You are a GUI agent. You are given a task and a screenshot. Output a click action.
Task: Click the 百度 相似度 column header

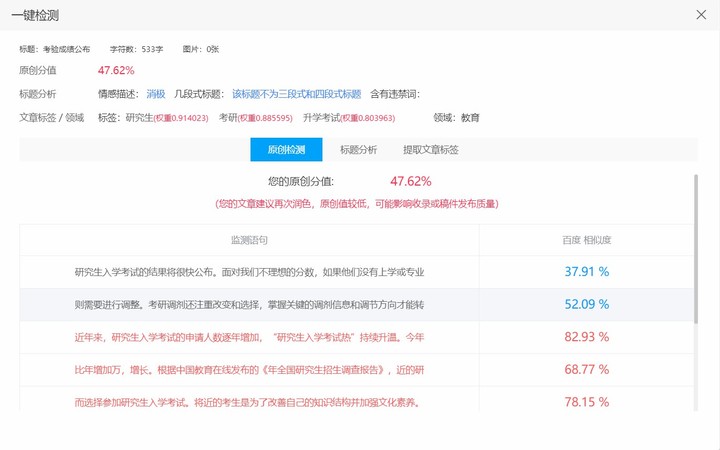coord(586,240)
